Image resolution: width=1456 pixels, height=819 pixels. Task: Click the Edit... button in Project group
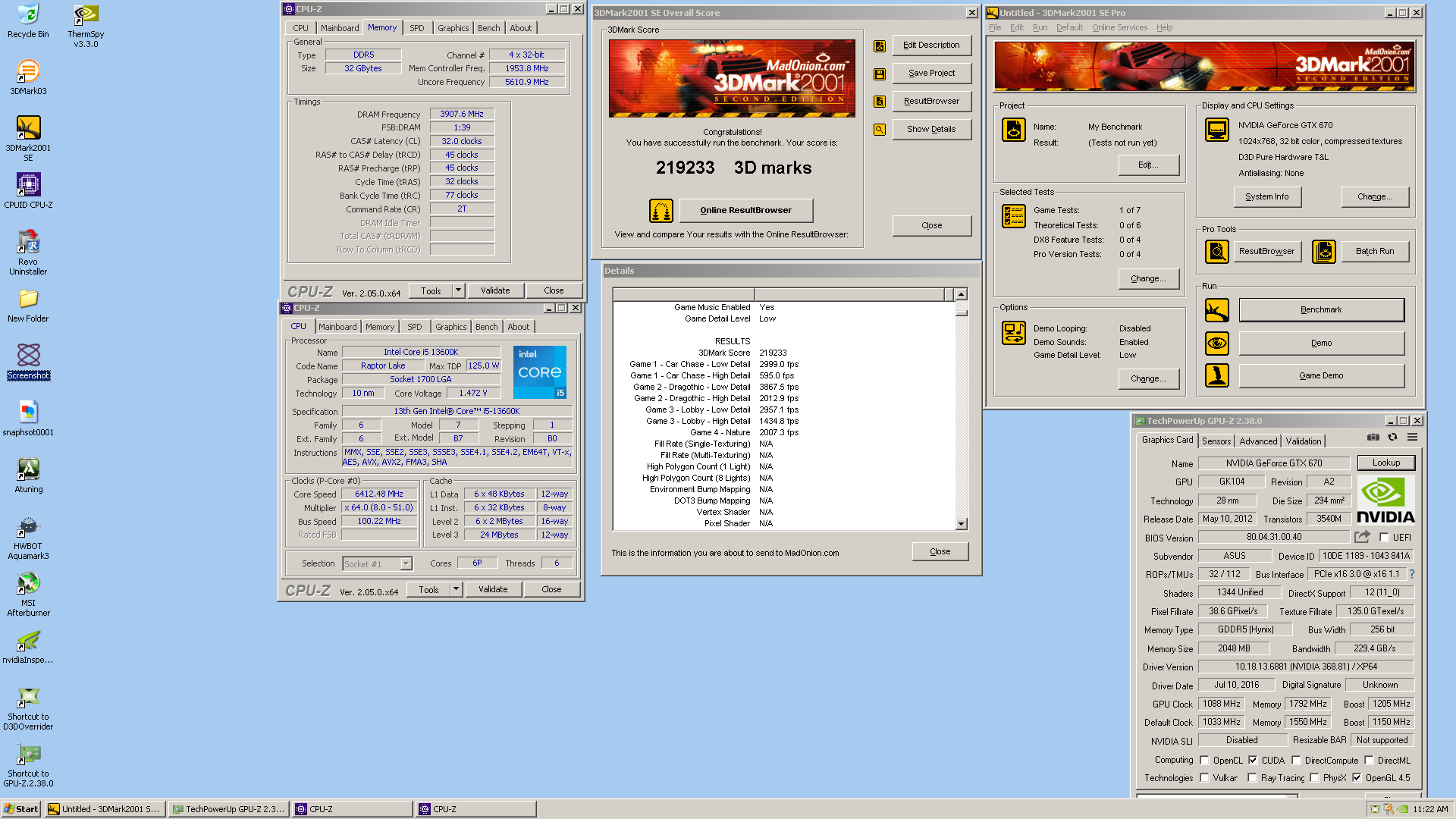pyautogui.click(x=1148, y=165)
